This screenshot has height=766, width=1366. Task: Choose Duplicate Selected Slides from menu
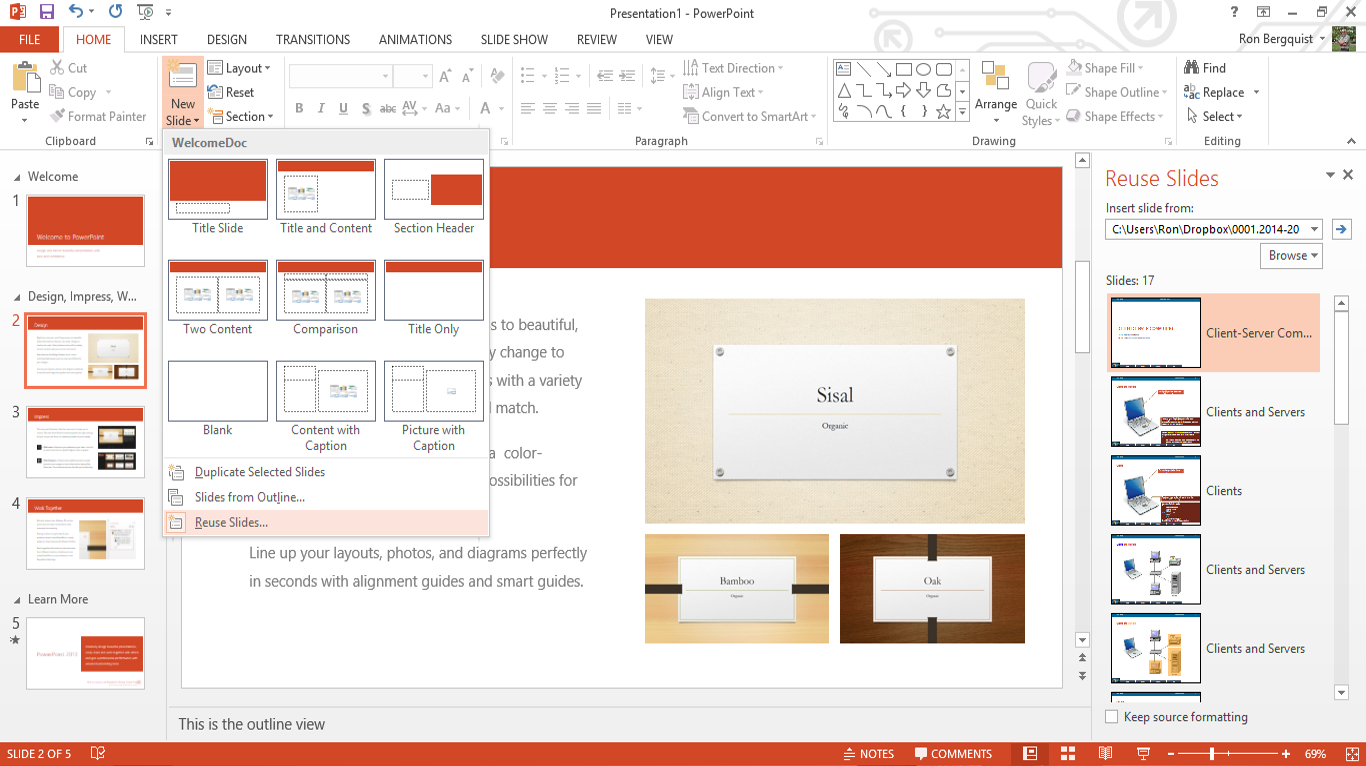coord(259,472)
